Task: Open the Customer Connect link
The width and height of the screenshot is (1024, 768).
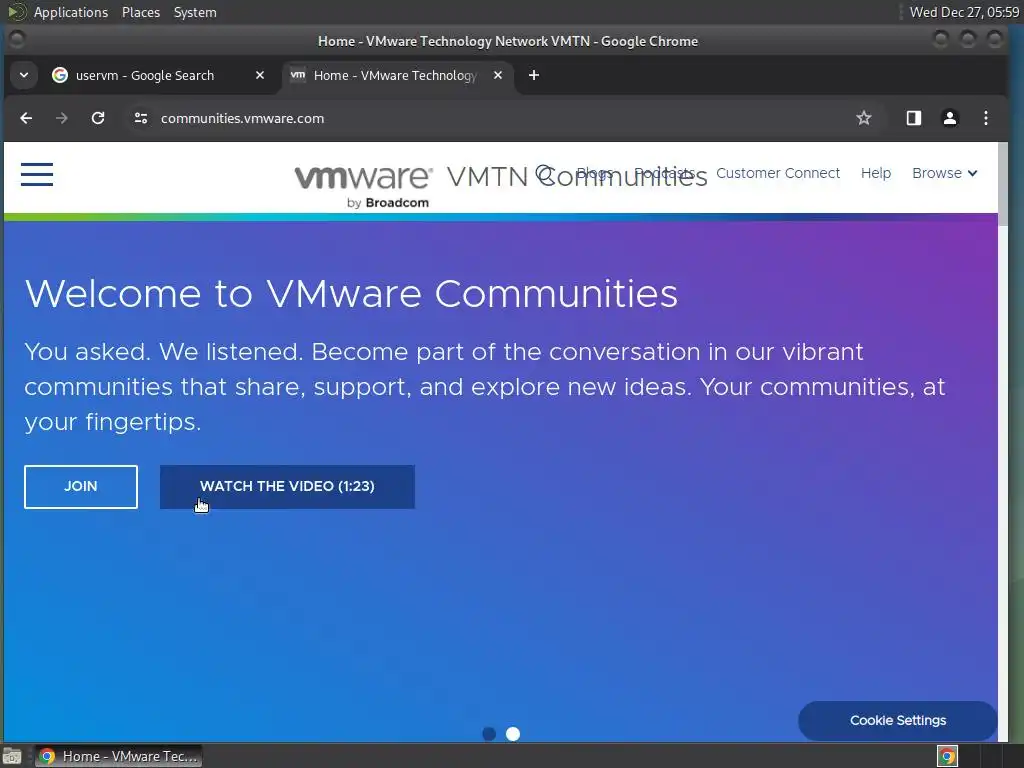Action: (x=778, y=173)
